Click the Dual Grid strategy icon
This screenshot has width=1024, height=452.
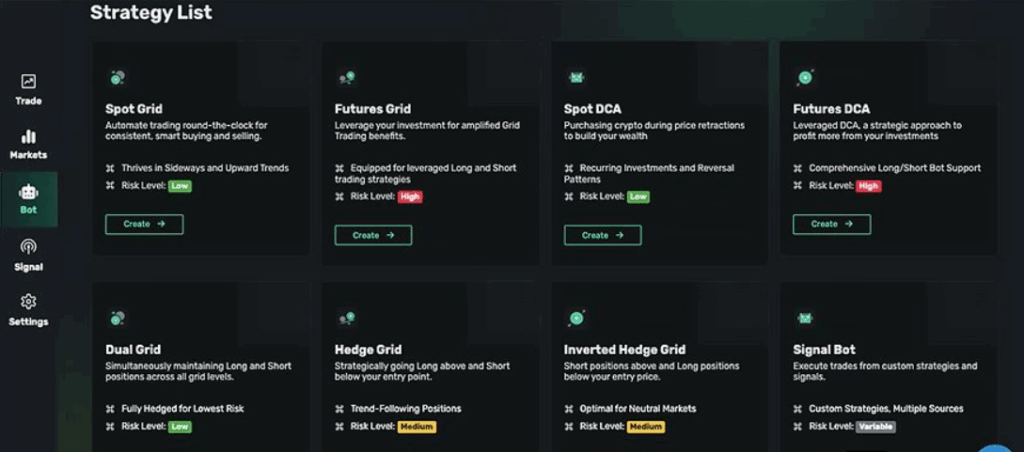coord(118,318)
